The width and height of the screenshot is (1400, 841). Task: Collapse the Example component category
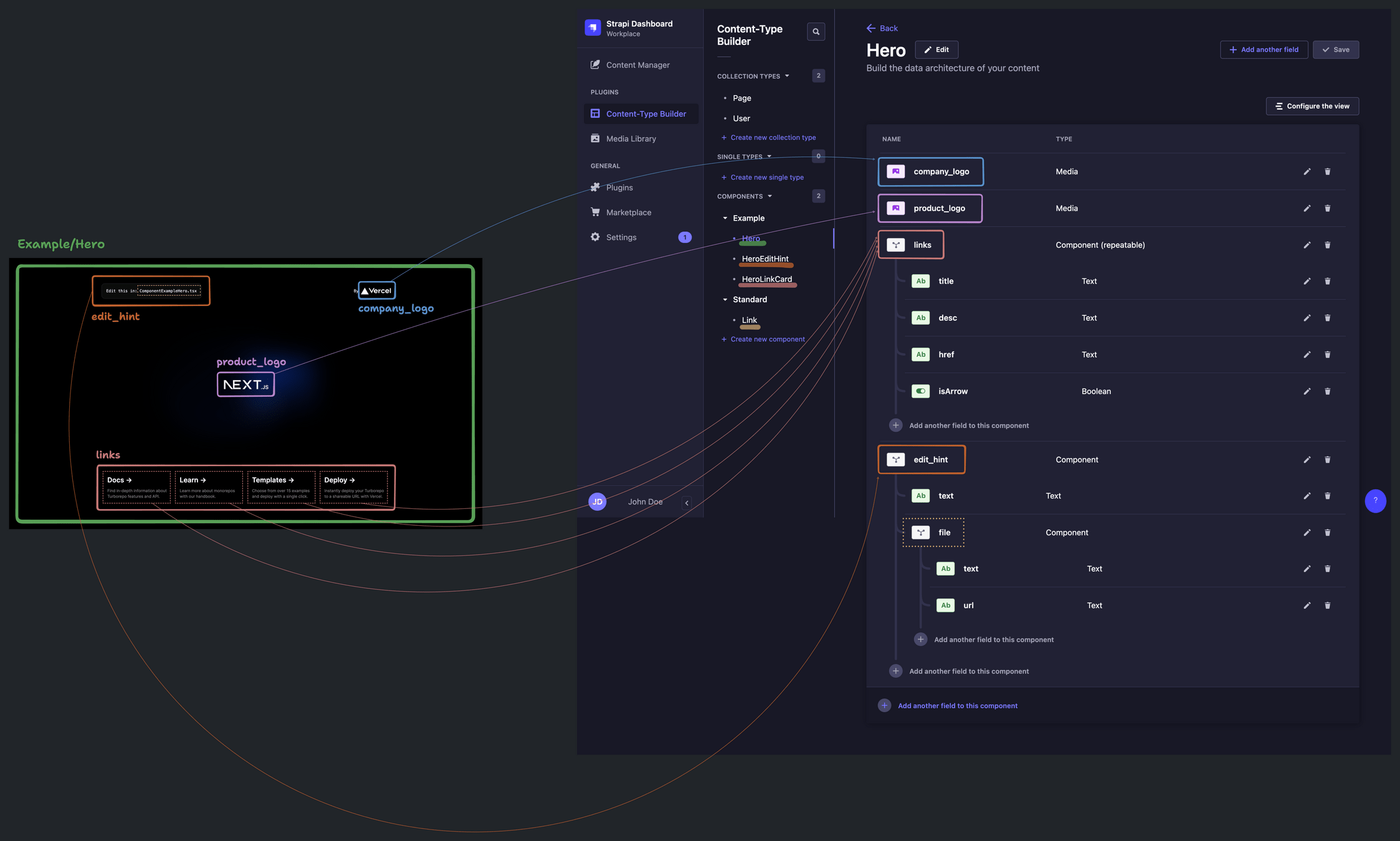[725, 218]
